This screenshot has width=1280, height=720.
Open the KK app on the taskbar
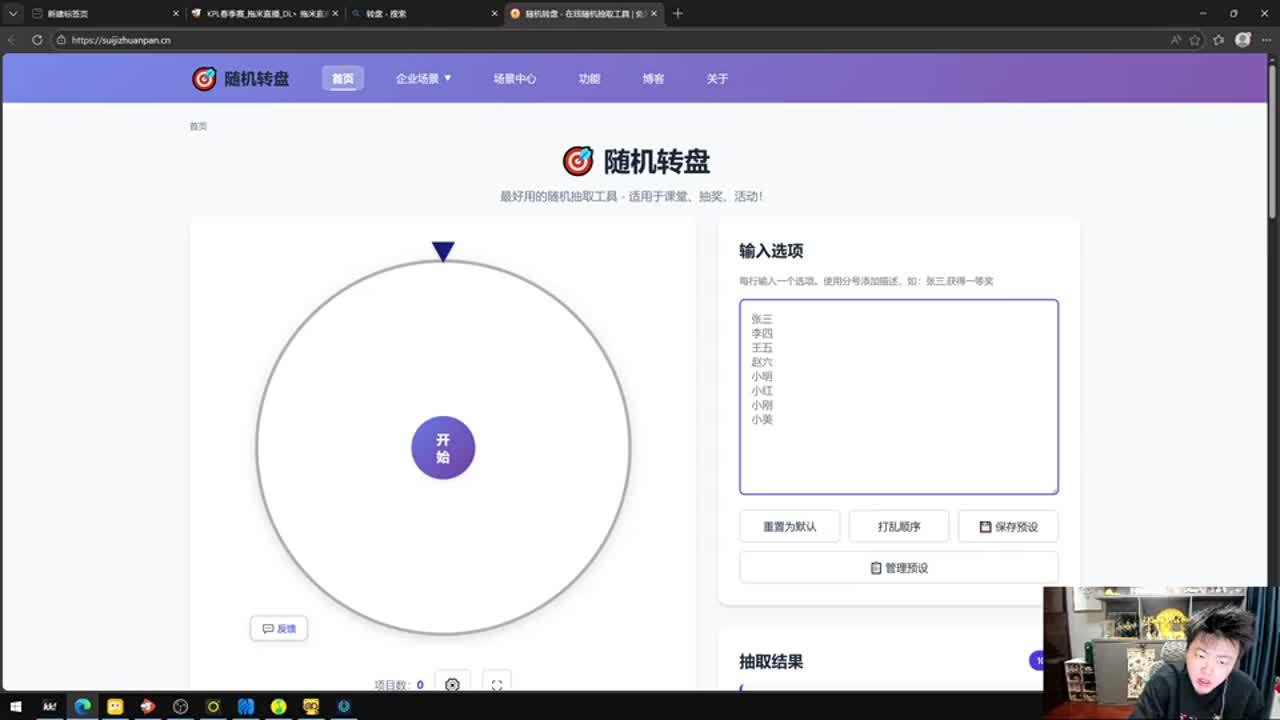[49, 706]
